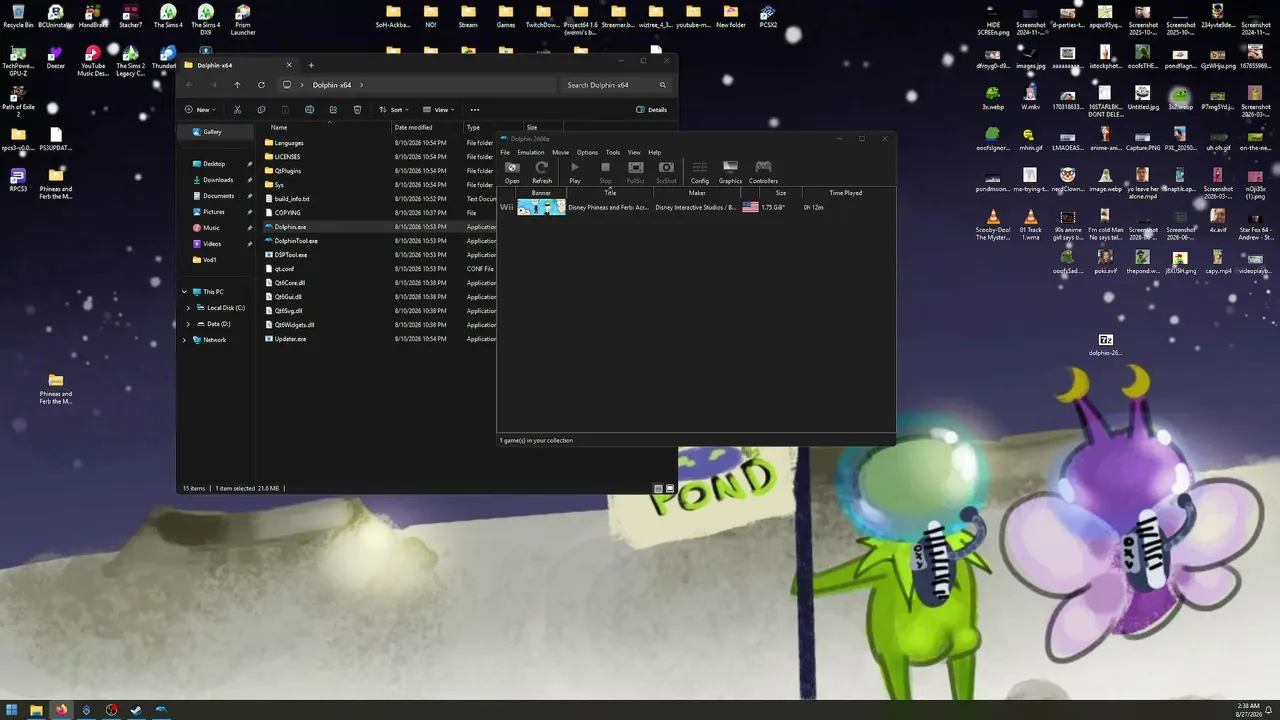
Task: Open the View dropdown in File Explorer
Action: 438,110
